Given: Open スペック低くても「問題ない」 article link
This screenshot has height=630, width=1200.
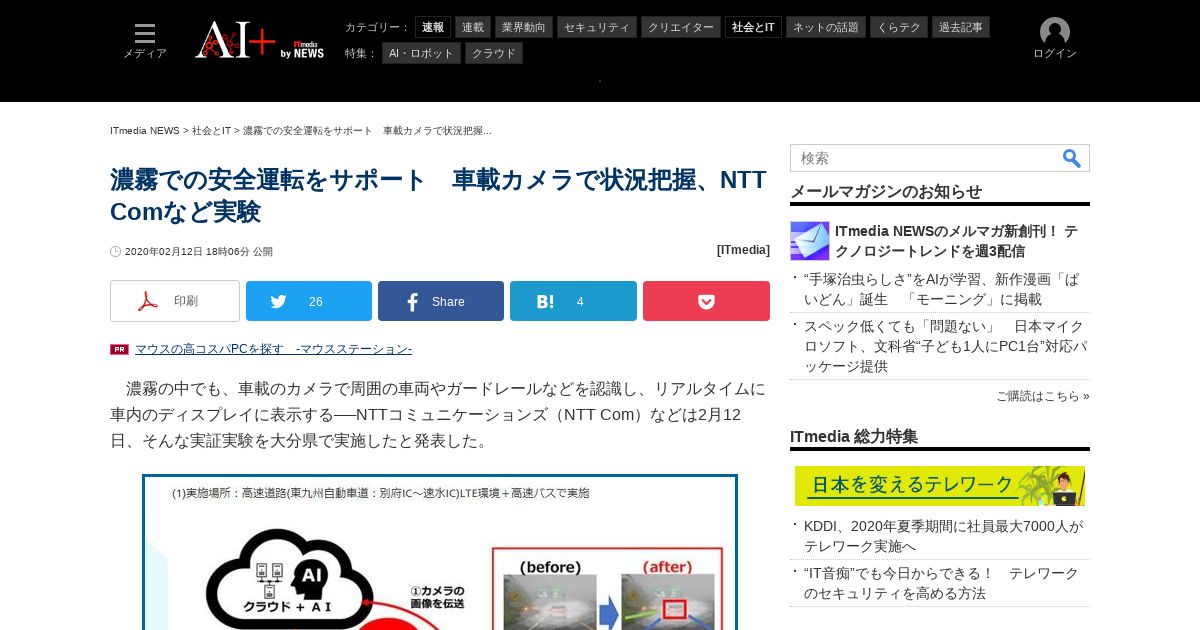Looking at the screenshot, I should (x=946, y=346).
